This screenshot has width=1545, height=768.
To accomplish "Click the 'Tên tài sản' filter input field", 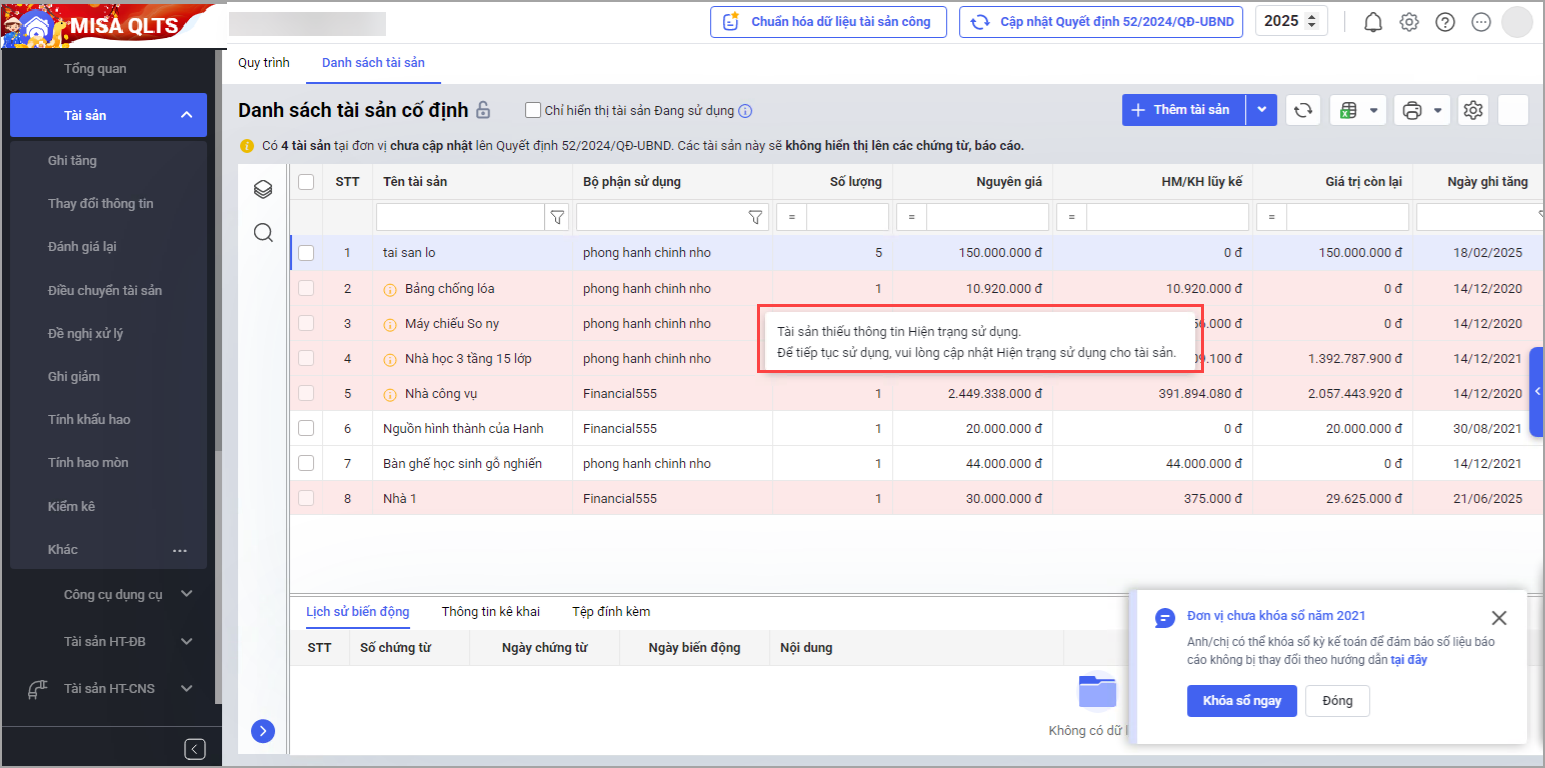I will [460, 217].
